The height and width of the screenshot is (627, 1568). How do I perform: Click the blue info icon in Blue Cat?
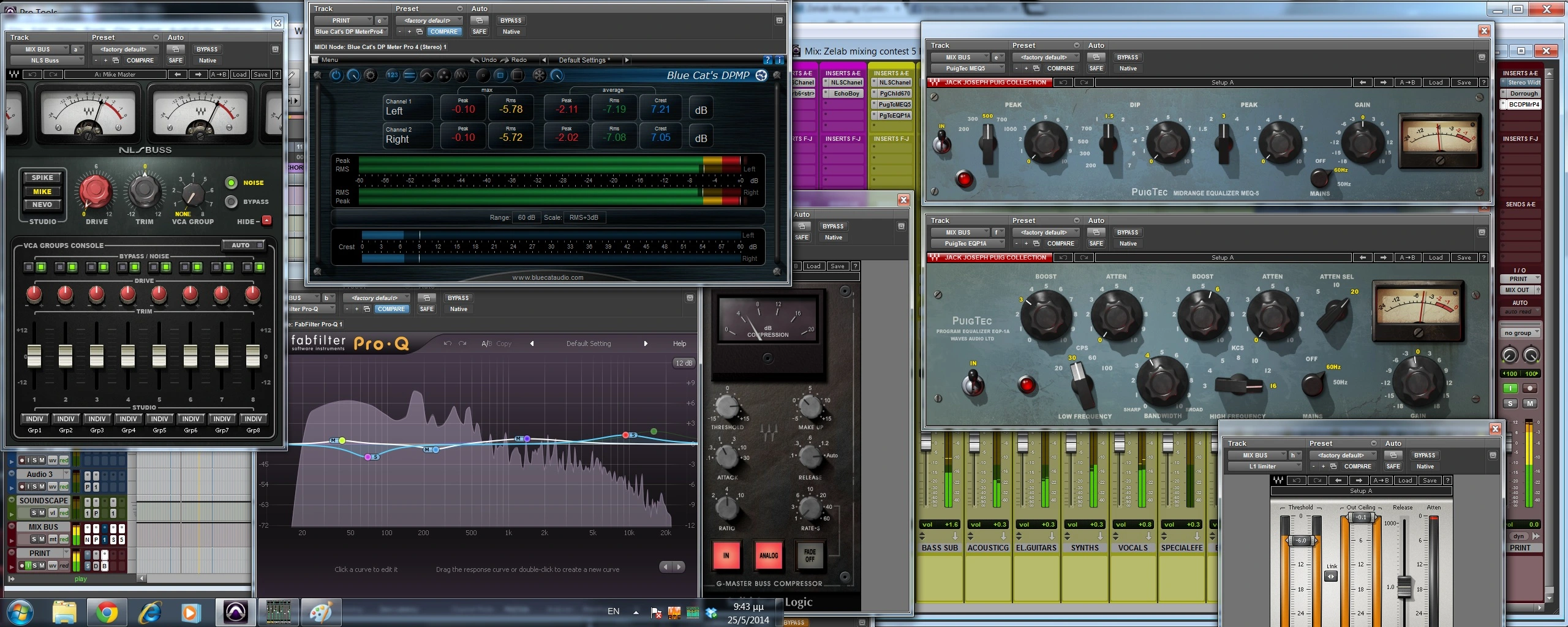click(x=779, y=60)
